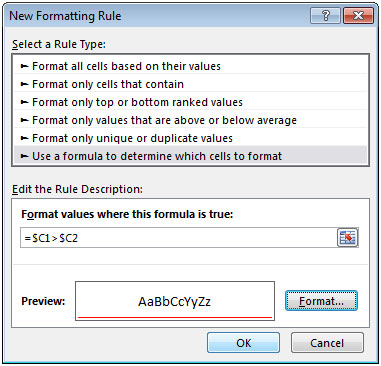Close the New Formatting Rule dialog
Viewport: 381px width, 366px height.
click(358, 15)
